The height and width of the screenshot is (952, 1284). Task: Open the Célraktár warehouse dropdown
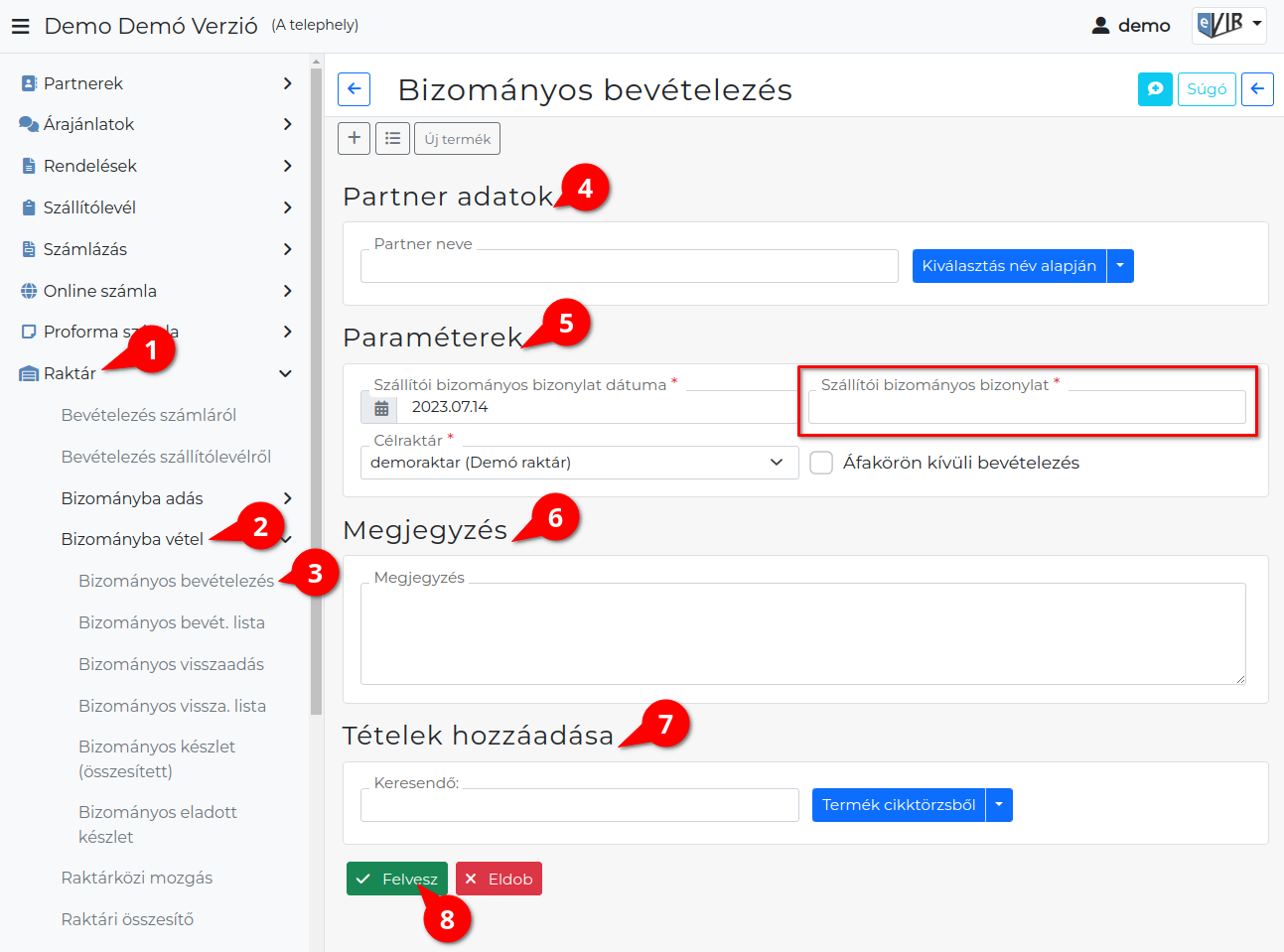pos(579,463)
